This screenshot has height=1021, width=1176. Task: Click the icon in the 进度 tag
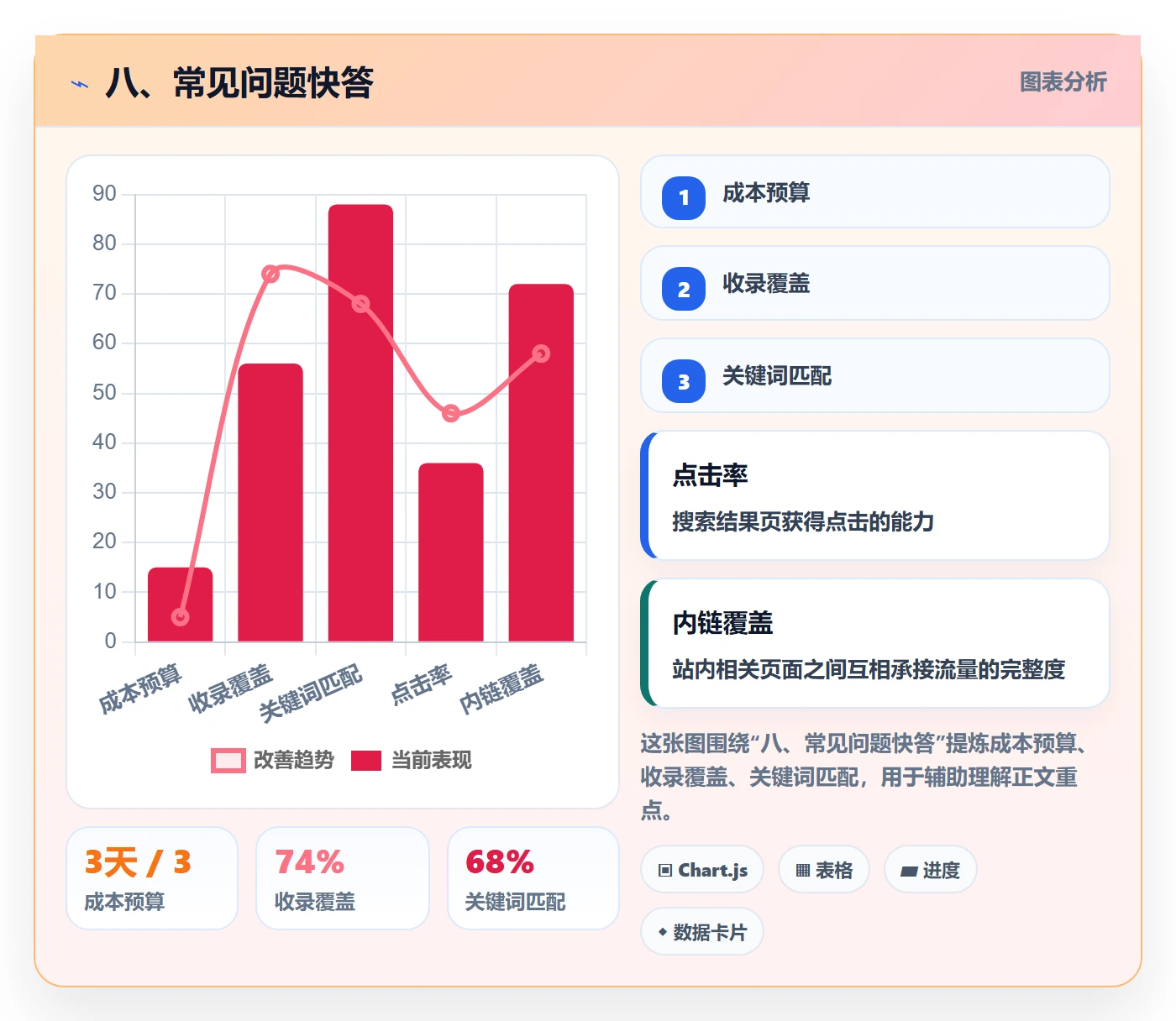coord(909,872)
